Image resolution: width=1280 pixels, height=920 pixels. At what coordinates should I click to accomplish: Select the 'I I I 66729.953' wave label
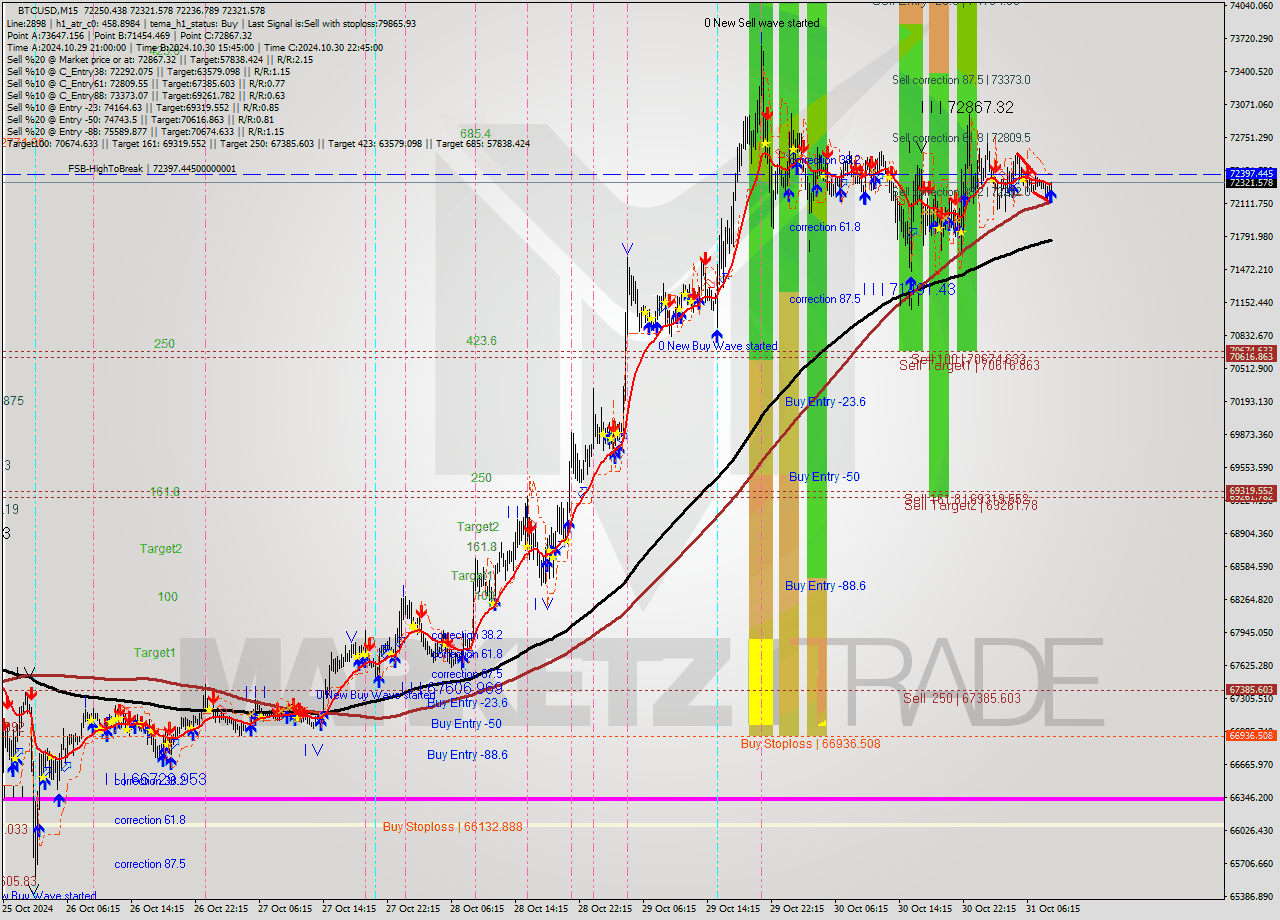(x=155, y=779)
